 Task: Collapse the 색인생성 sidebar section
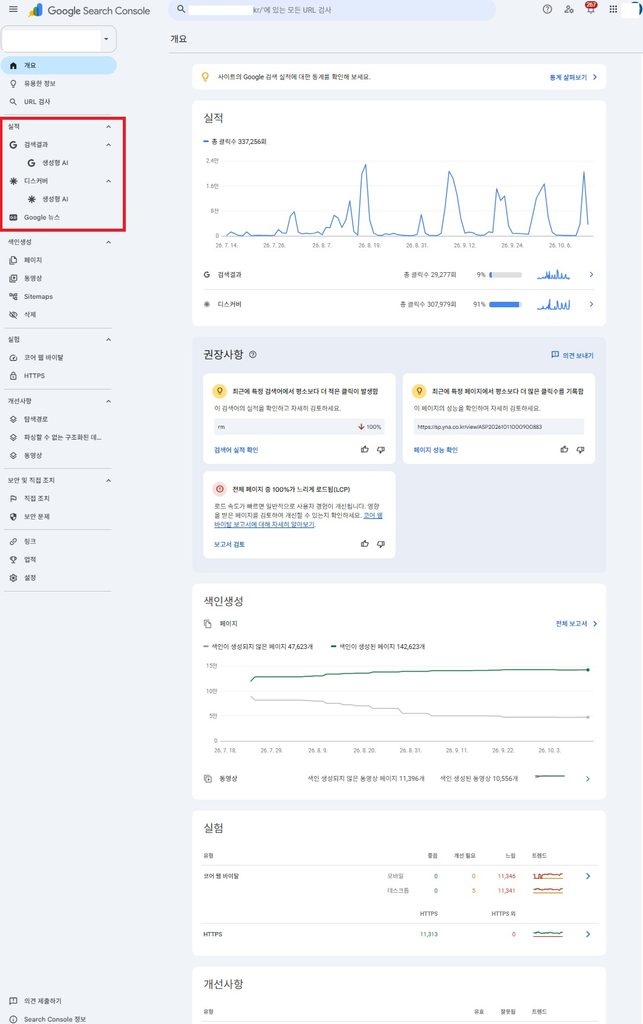pyautogui.click(x=108, y=242)
